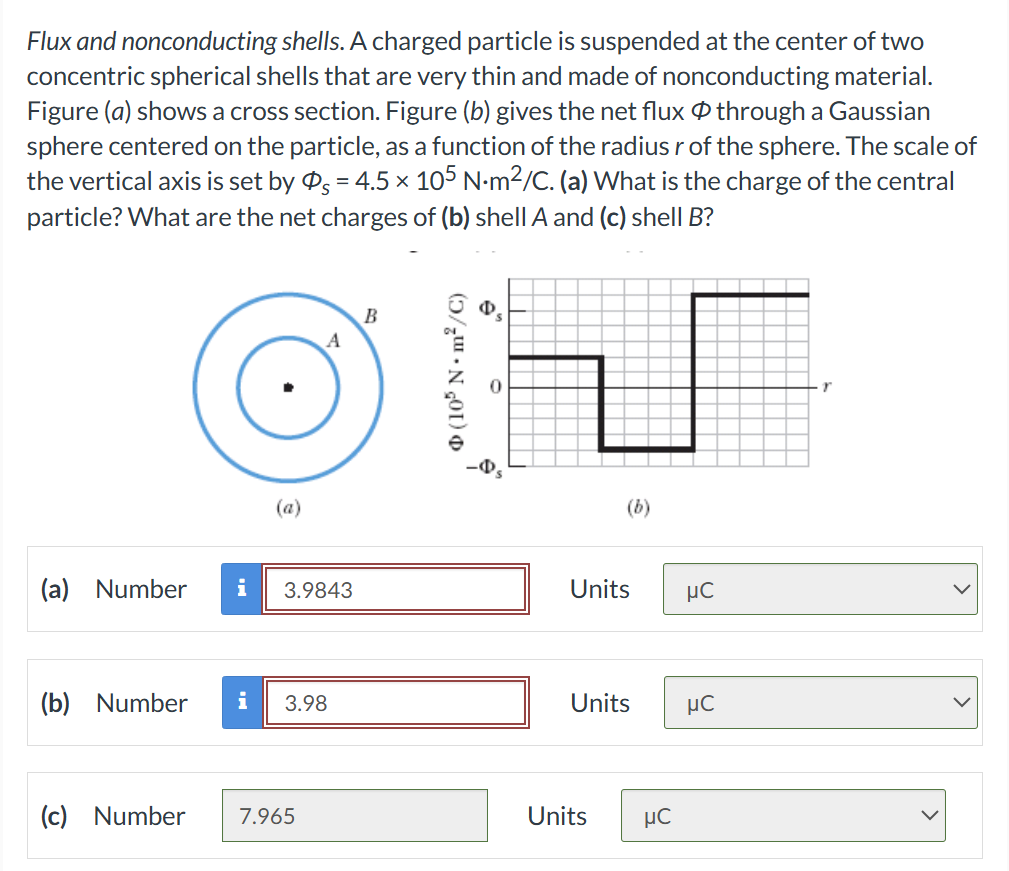Click the r label on the graph axis
Image resolution: width=1009 pixels, height=871 pixels.
point(826,388)
